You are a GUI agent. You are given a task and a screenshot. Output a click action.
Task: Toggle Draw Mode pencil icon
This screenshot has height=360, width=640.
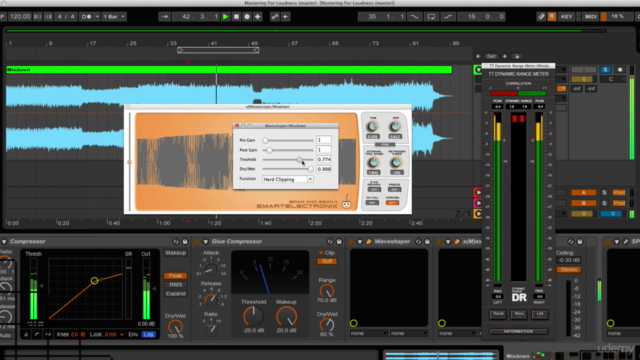tap(541, 17)
